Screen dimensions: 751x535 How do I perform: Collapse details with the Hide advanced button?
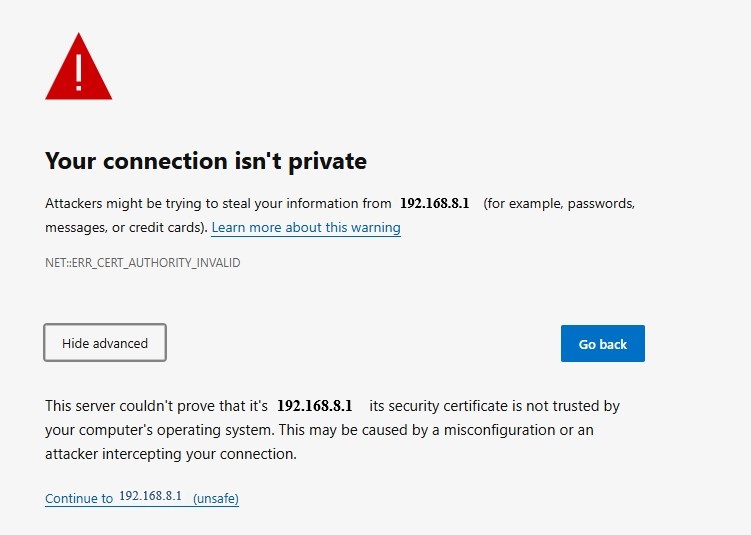click(x=105, y=342)
